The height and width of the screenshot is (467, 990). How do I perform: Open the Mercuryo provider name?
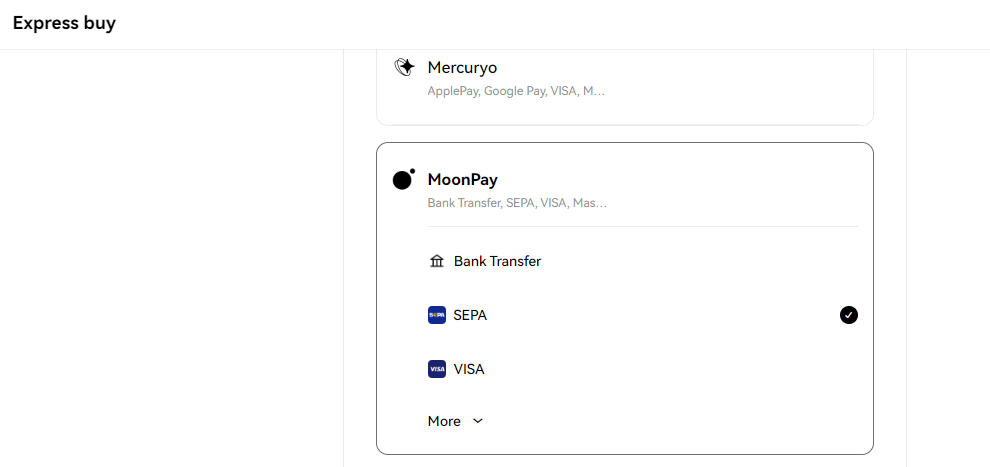pos(462,67)
